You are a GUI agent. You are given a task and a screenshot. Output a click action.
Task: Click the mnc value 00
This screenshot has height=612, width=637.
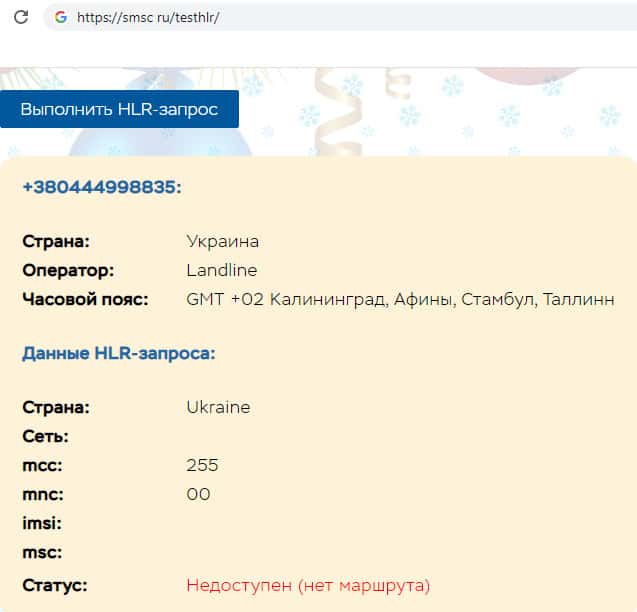point(198,494)
